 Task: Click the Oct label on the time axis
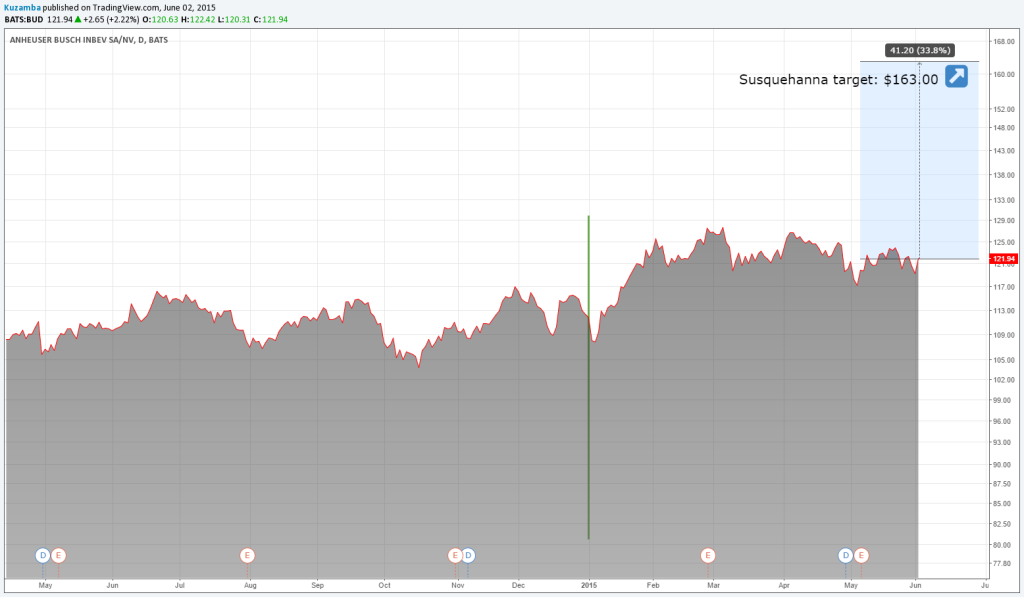pos(385,585)
